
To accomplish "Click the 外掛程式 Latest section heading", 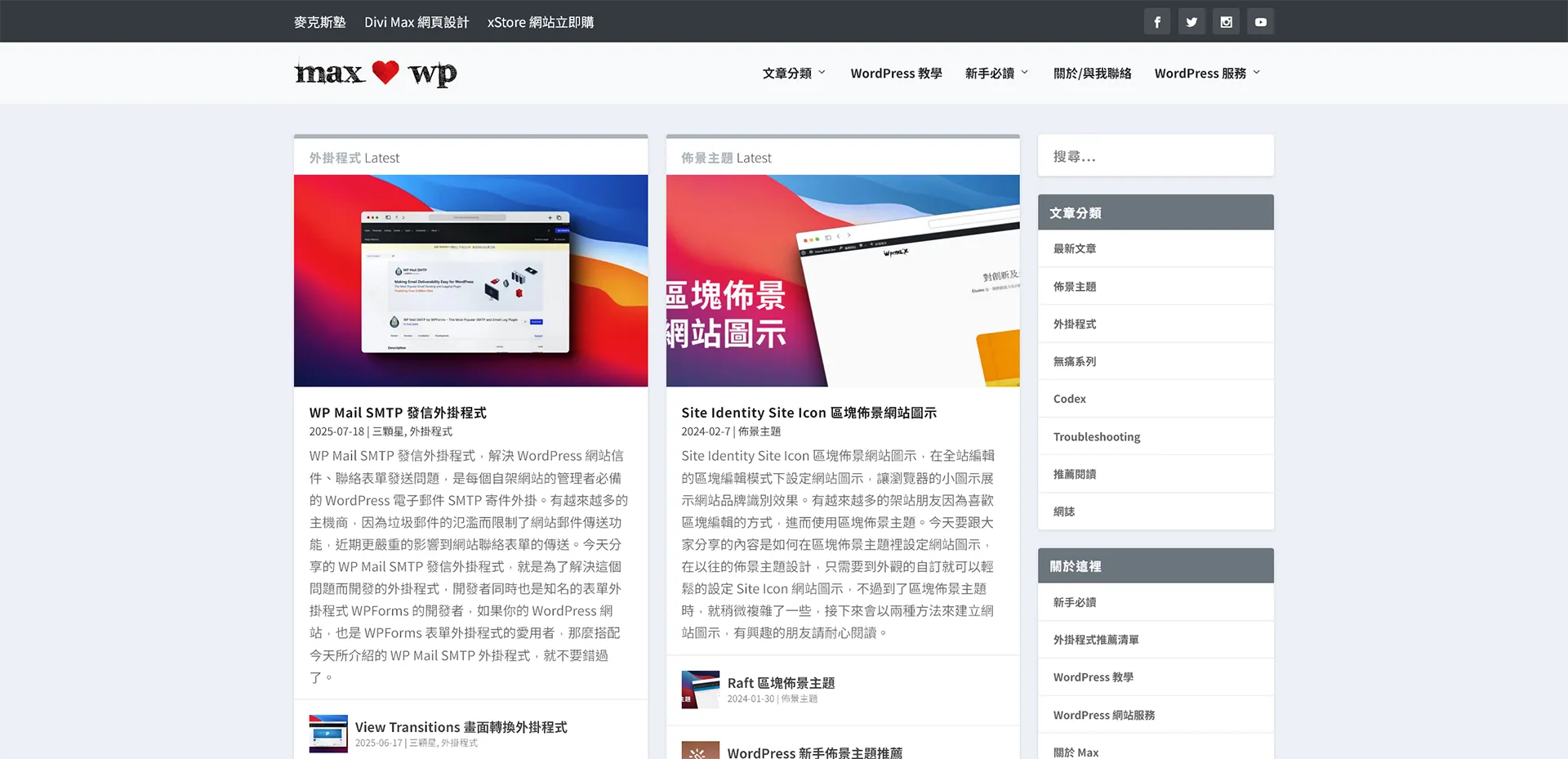I will pos(354,158).
